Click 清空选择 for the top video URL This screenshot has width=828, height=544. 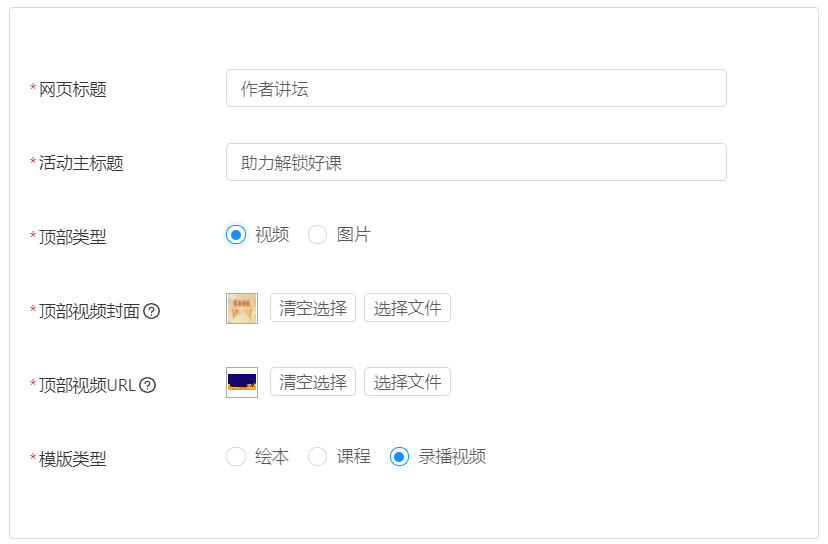coord(313,382)
